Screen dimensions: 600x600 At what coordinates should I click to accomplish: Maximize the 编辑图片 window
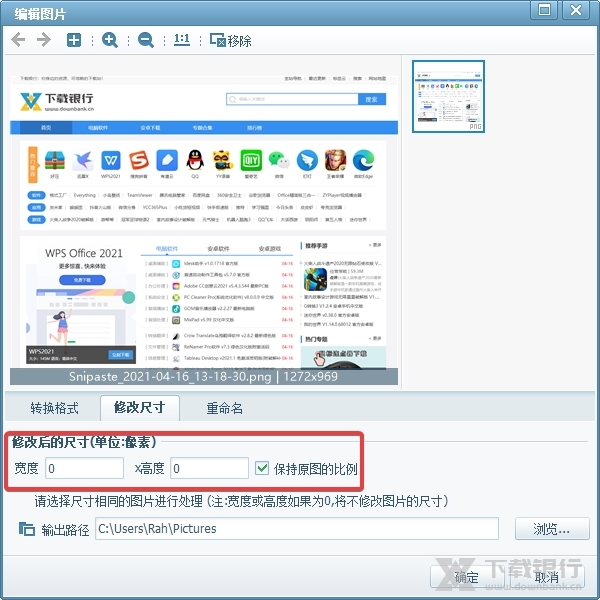[x=544, y=10]
